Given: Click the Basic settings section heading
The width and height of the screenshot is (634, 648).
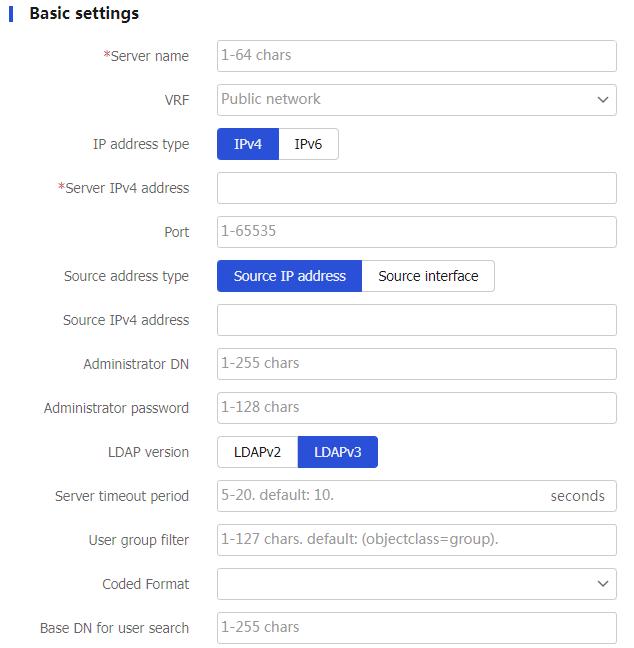Looking at the screenshot, I should pos(84,13).
